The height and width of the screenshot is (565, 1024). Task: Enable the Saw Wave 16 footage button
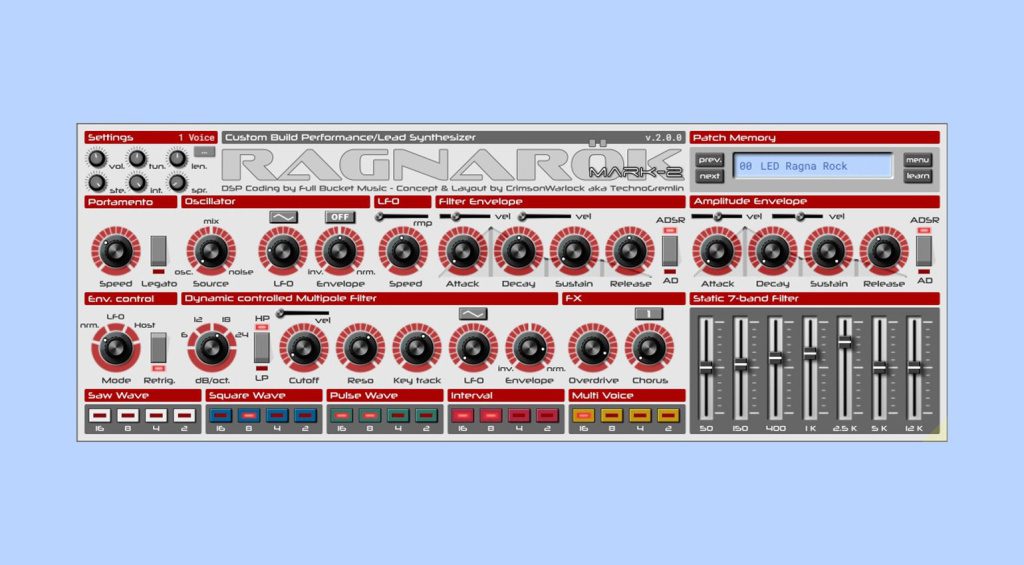click(x=99, y=414)
